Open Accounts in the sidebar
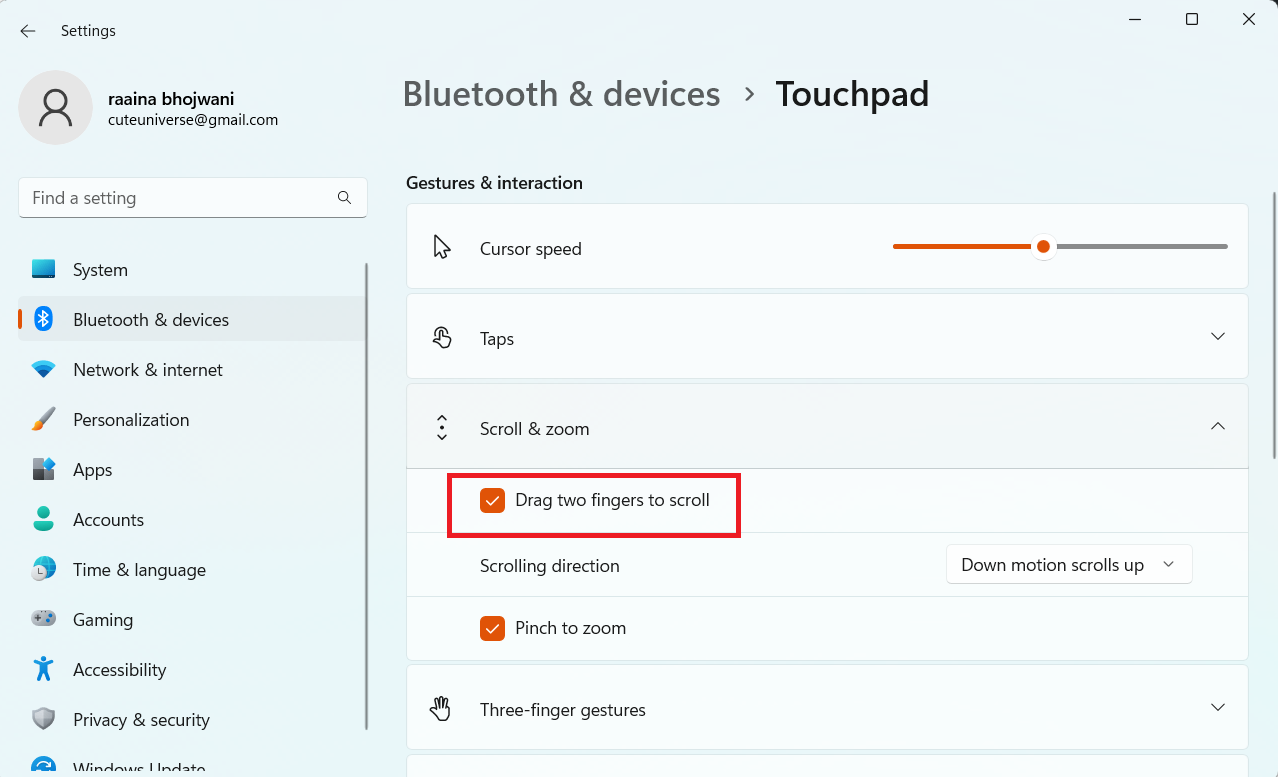1278x777 pixels. pos(108,520)
